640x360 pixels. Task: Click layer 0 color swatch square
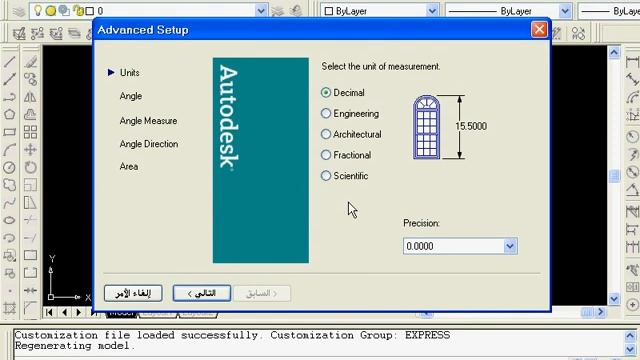(90, 11)
